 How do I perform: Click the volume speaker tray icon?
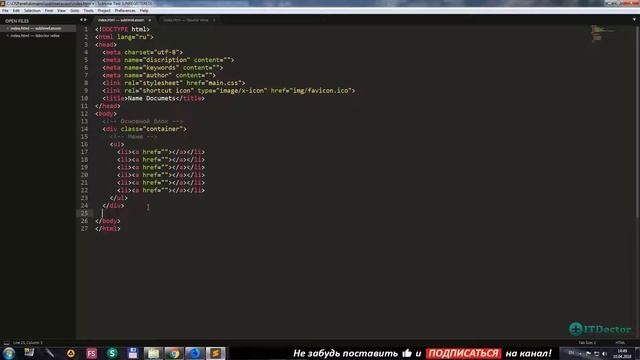coord(604,353)
